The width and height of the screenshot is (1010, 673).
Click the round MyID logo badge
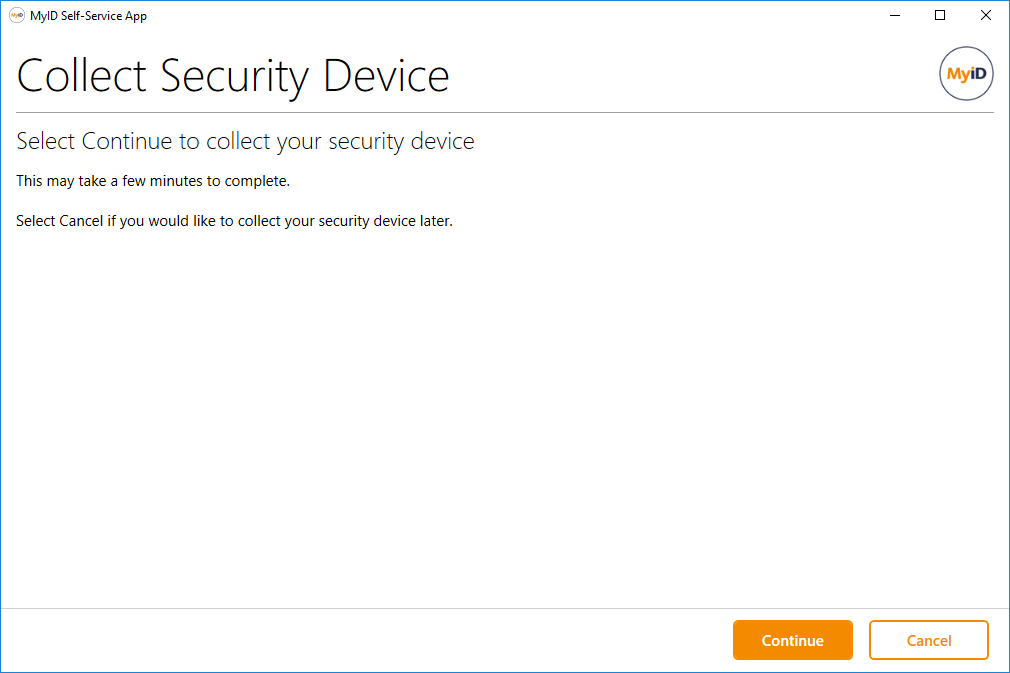tap(966, 74)
